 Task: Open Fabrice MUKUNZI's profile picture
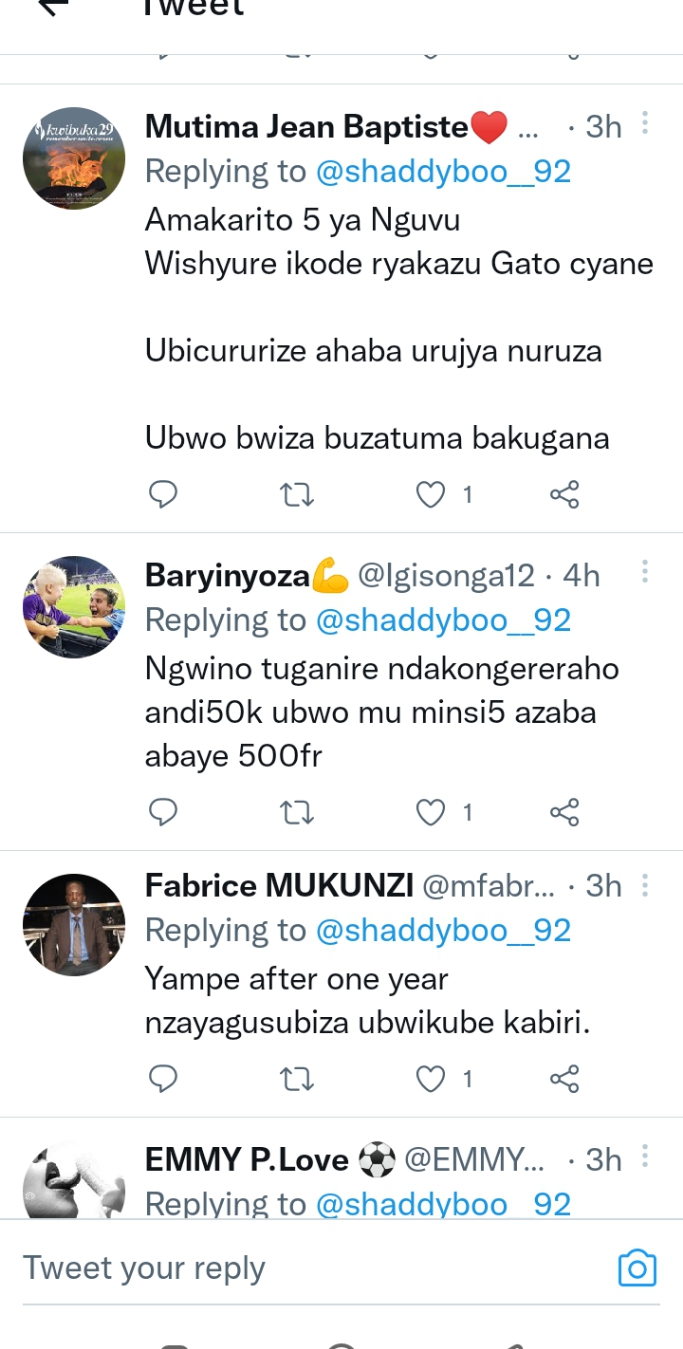point(74,924)
